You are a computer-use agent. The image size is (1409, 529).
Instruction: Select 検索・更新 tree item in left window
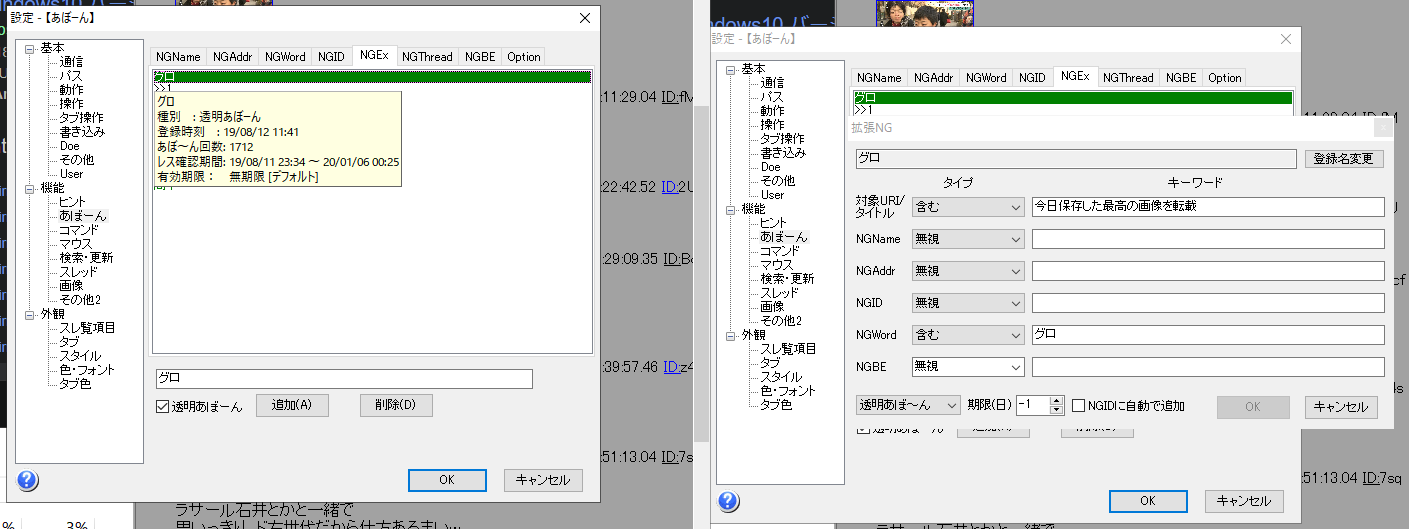[86, 258]
